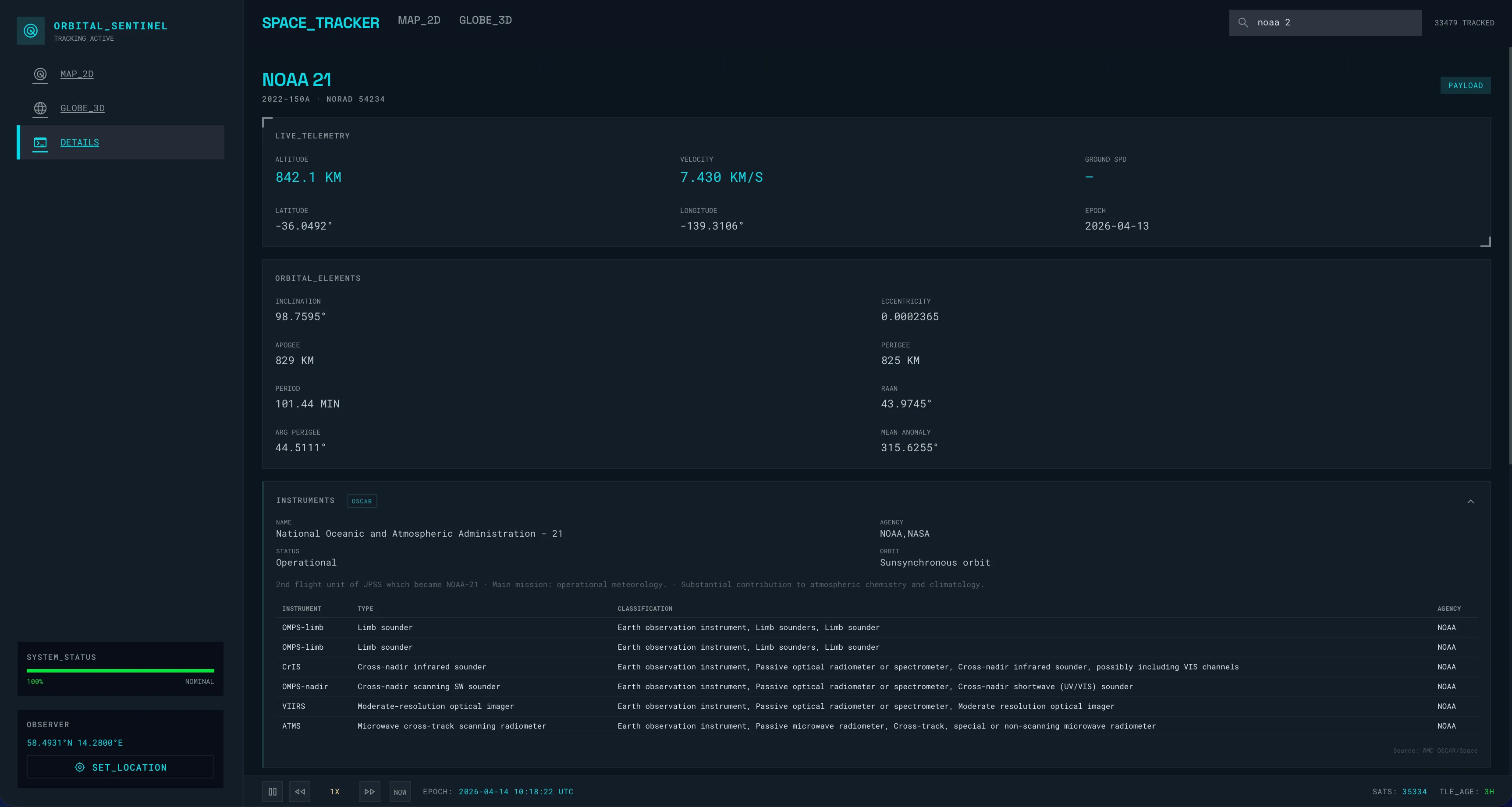Click the Orbital Sentinel logo icon
The width and height of the screenshot is (1512, 807).
click(31, 31)
